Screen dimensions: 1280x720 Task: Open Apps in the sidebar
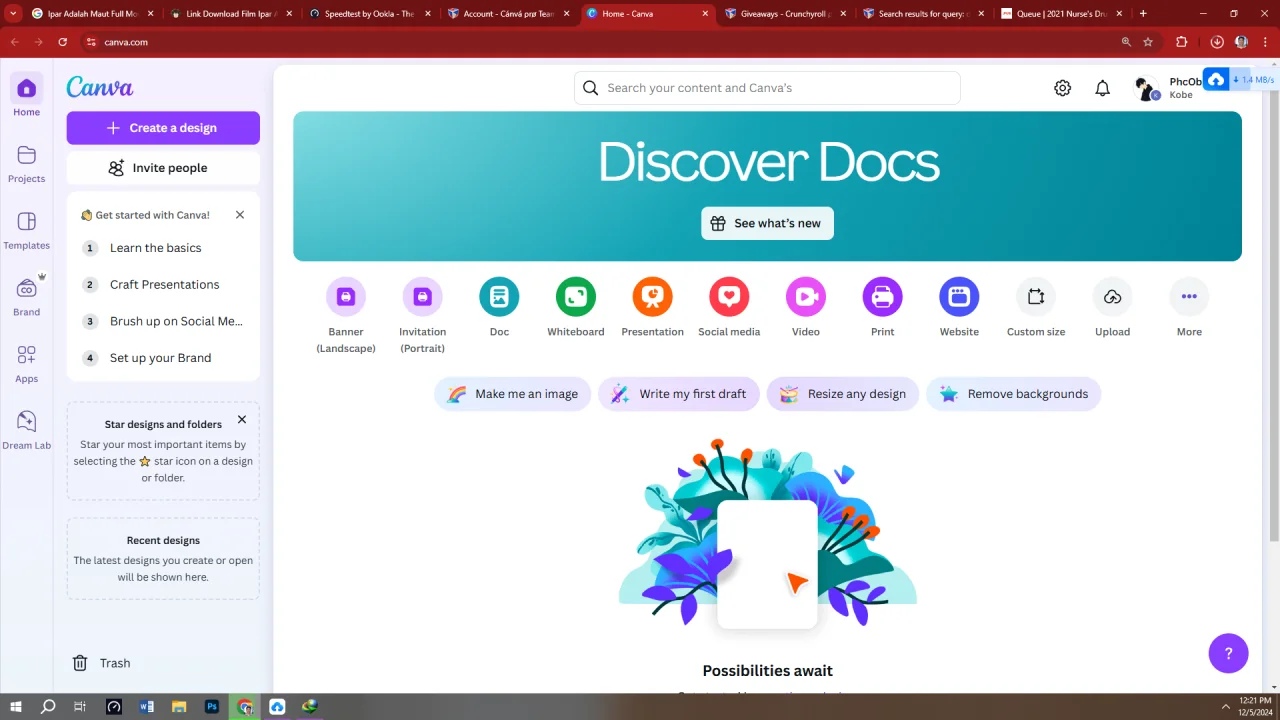point(27,355)
